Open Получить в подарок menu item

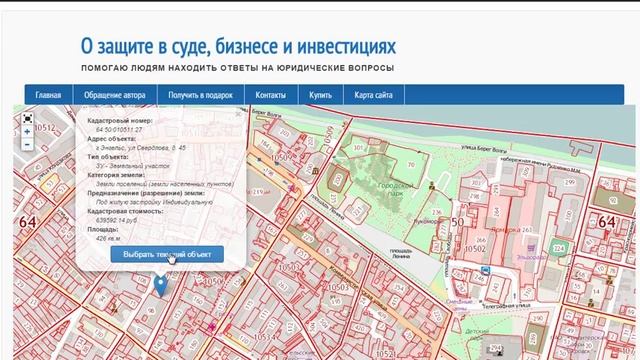(200, 95)
